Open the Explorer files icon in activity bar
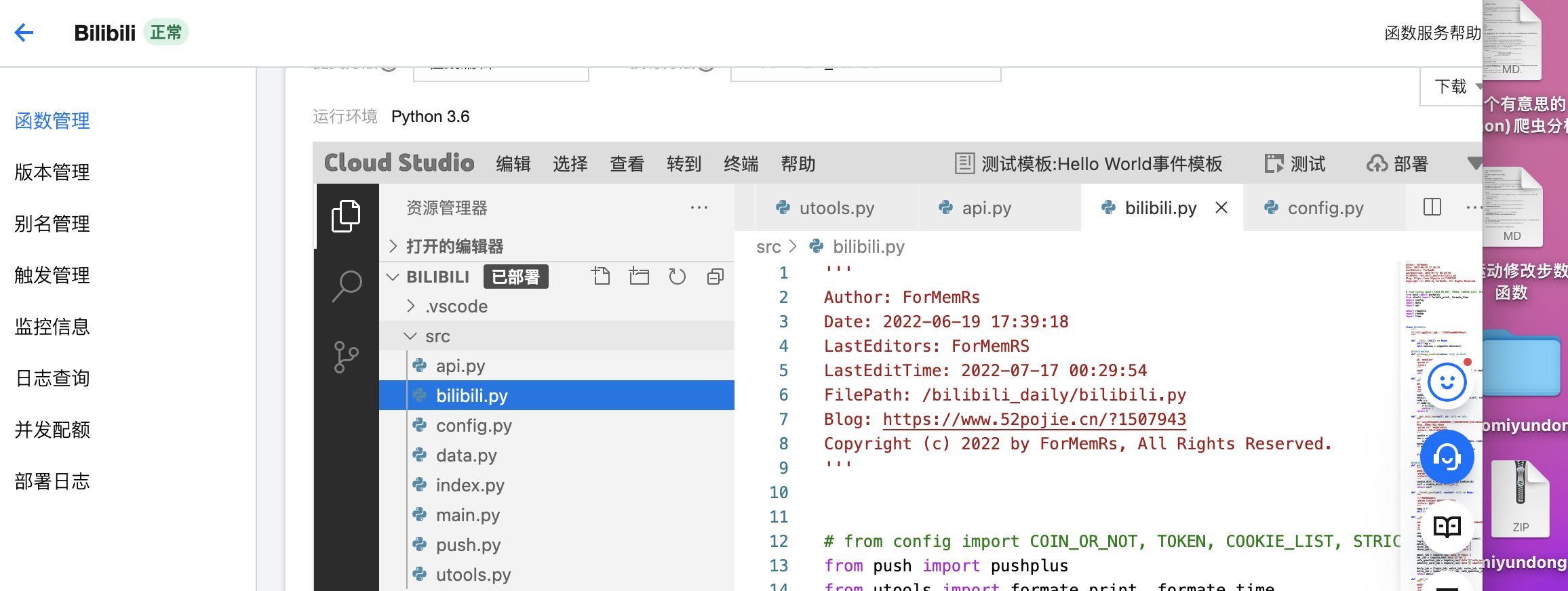The height and width of the screenshot is (591, 1568). pos(346,216)
